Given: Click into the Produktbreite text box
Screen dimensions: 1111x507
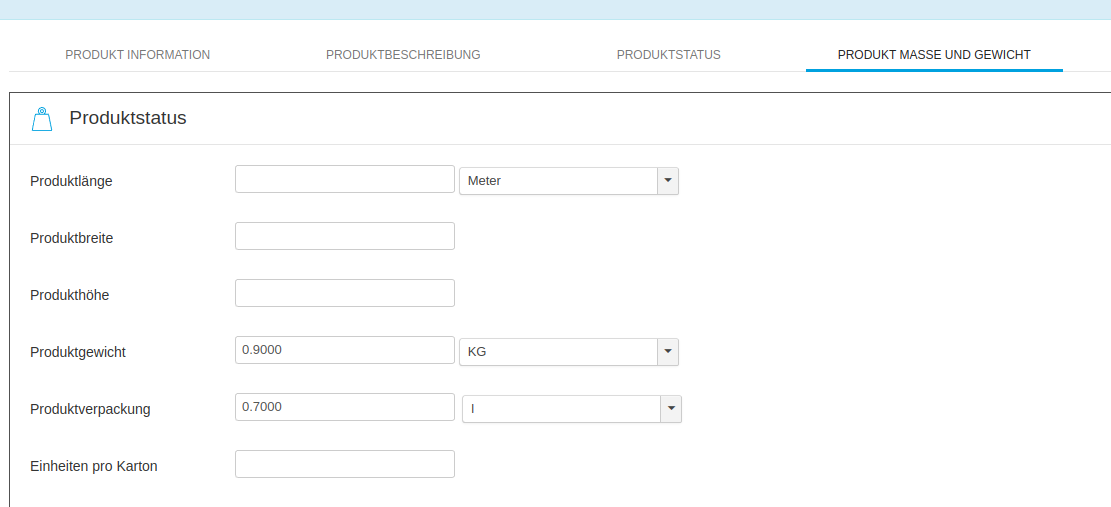Looking at the screenshot, I should [x=345, y=237].
